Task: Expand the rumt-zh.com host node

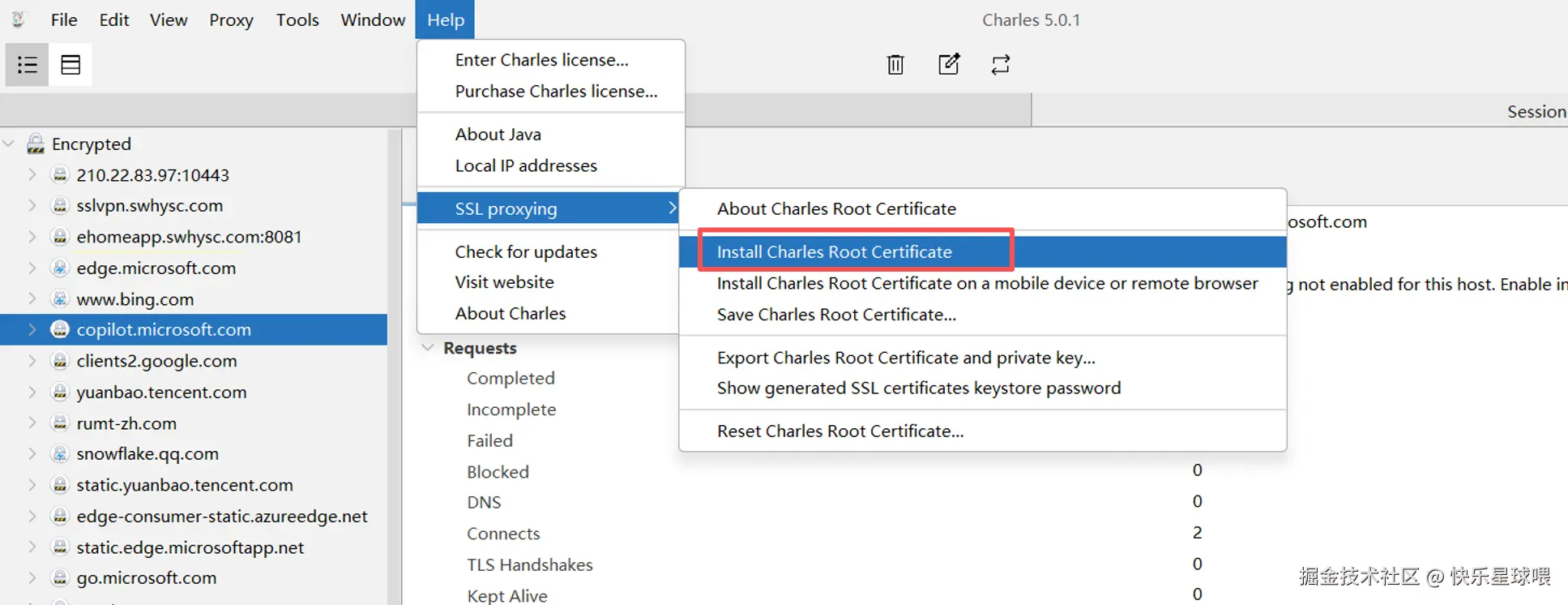Action: click(x=32, y=423)
